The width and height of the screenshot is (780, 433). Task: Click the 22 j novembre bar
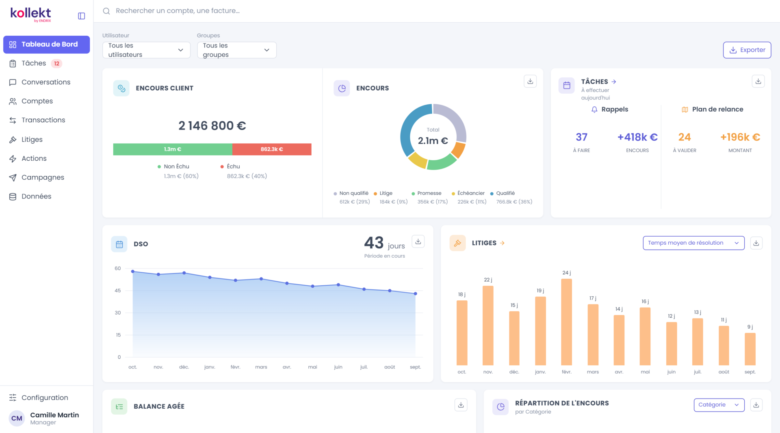pyautogui.click(x=488, y=325)
